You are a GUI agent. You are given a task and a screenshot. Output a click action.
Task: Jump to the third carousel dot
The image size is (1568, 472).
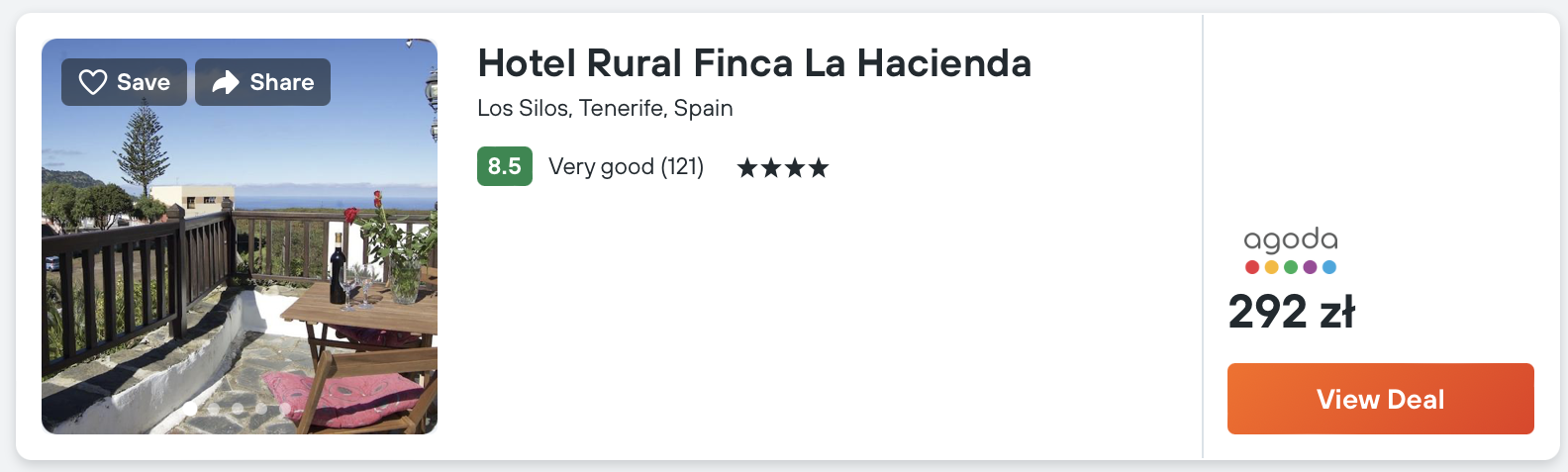tap(238, 408)
